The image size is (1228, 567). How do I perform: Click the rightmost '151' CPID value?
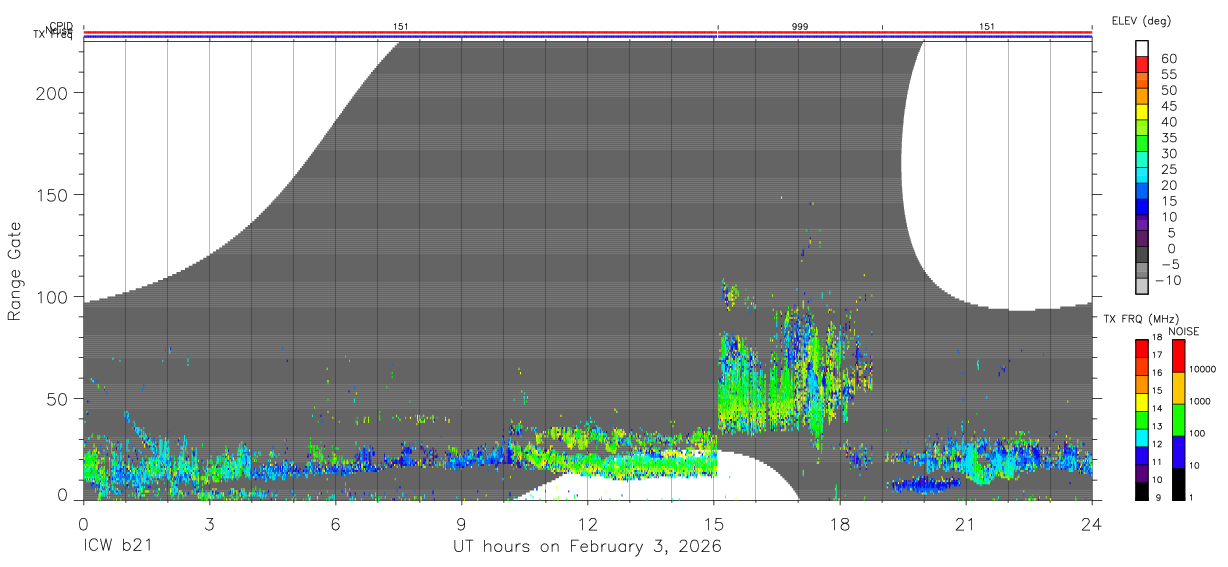987,26
